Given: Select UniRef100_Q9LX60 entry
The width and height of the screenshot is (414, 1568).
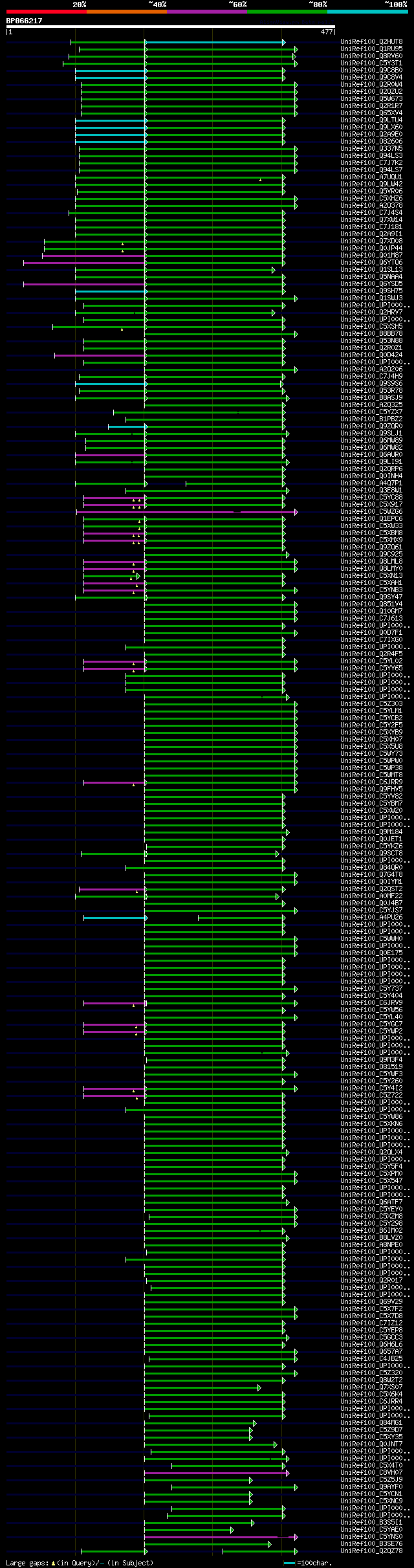Looking at the screenshot, I should coord(371,127).
